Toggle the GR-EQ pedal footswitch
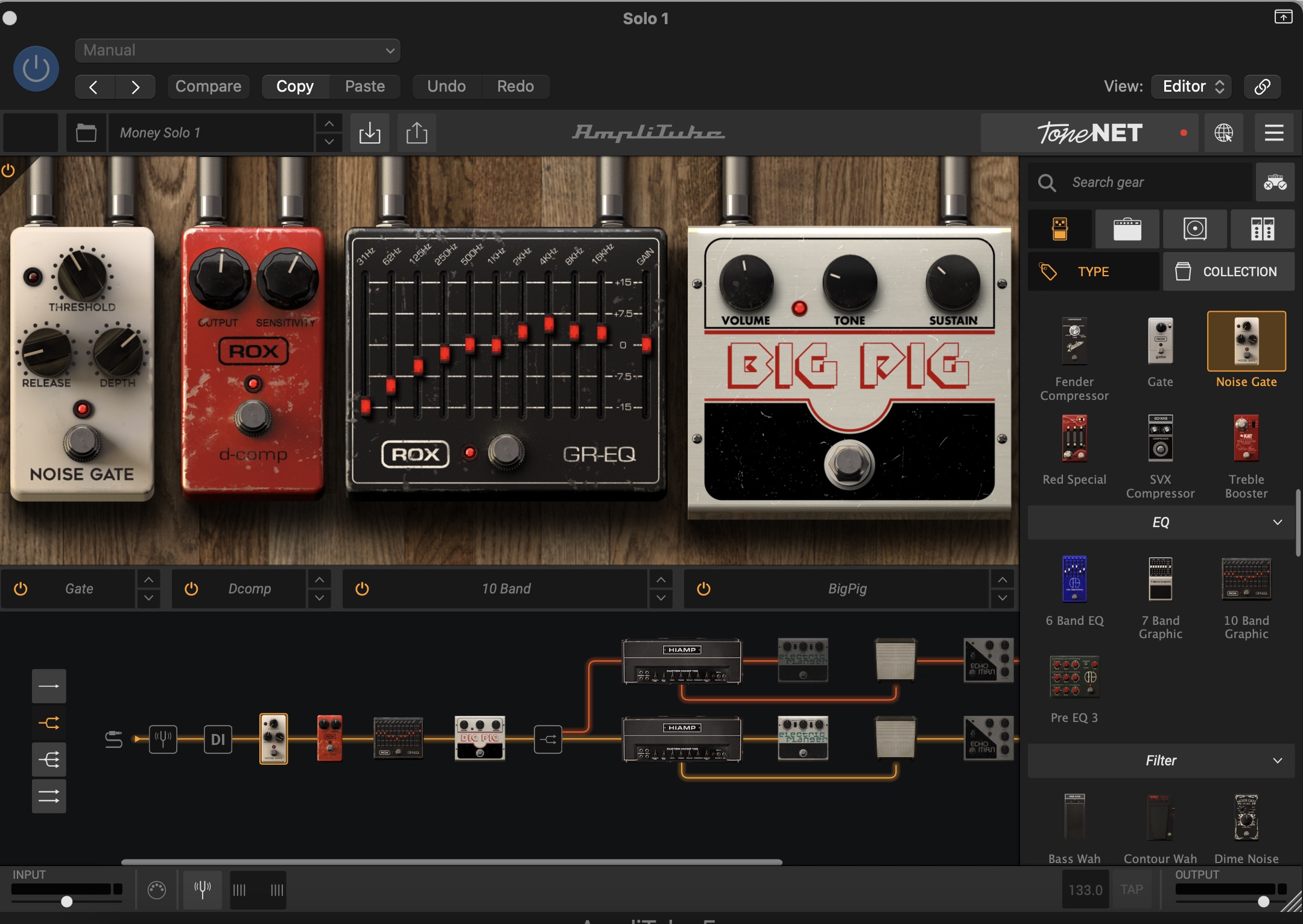Image resolution: width=1303 pixels, height=924 pixels. tap(506, 452)
